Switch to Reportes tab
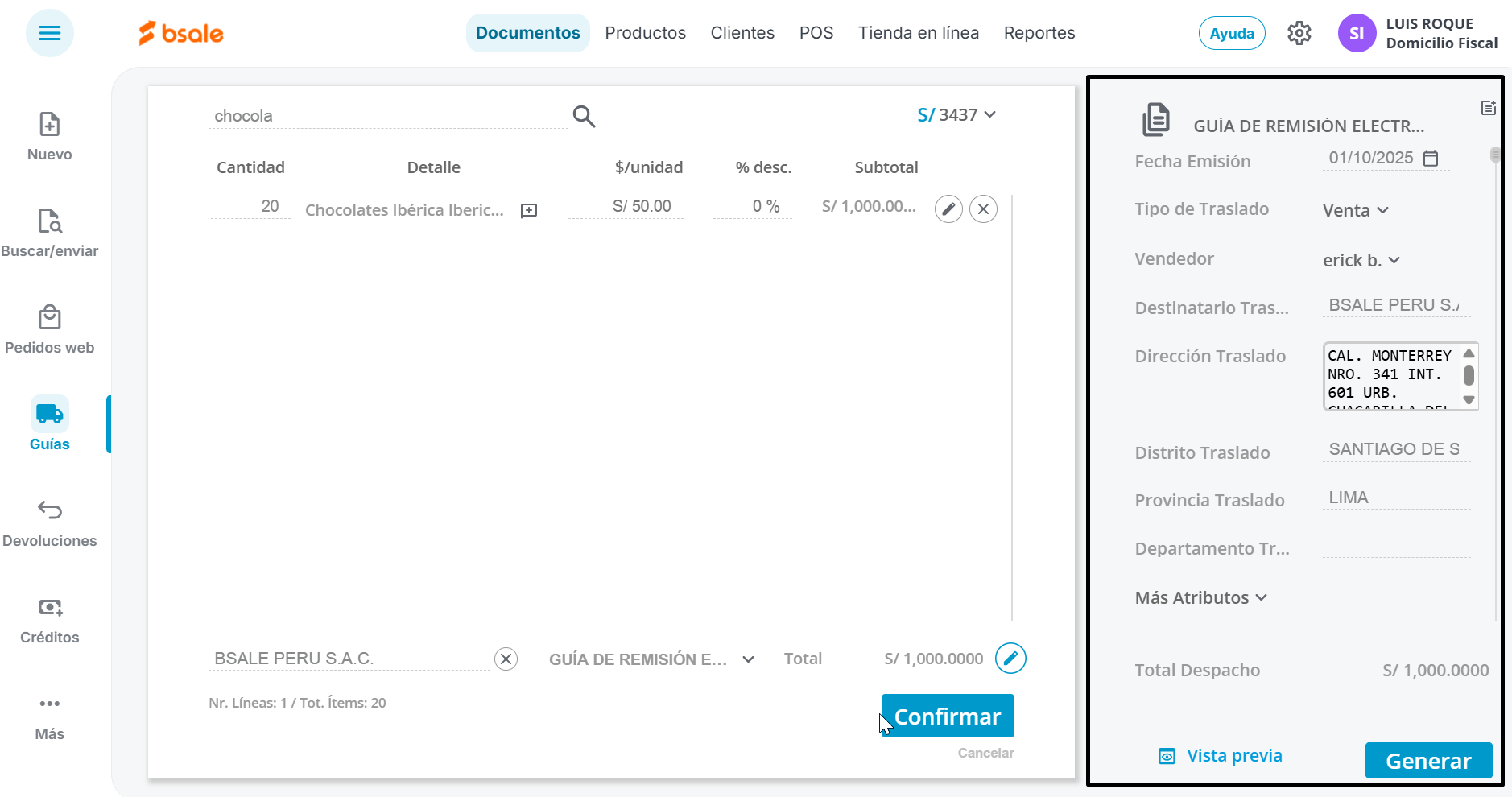 (x=1039, y=33)
